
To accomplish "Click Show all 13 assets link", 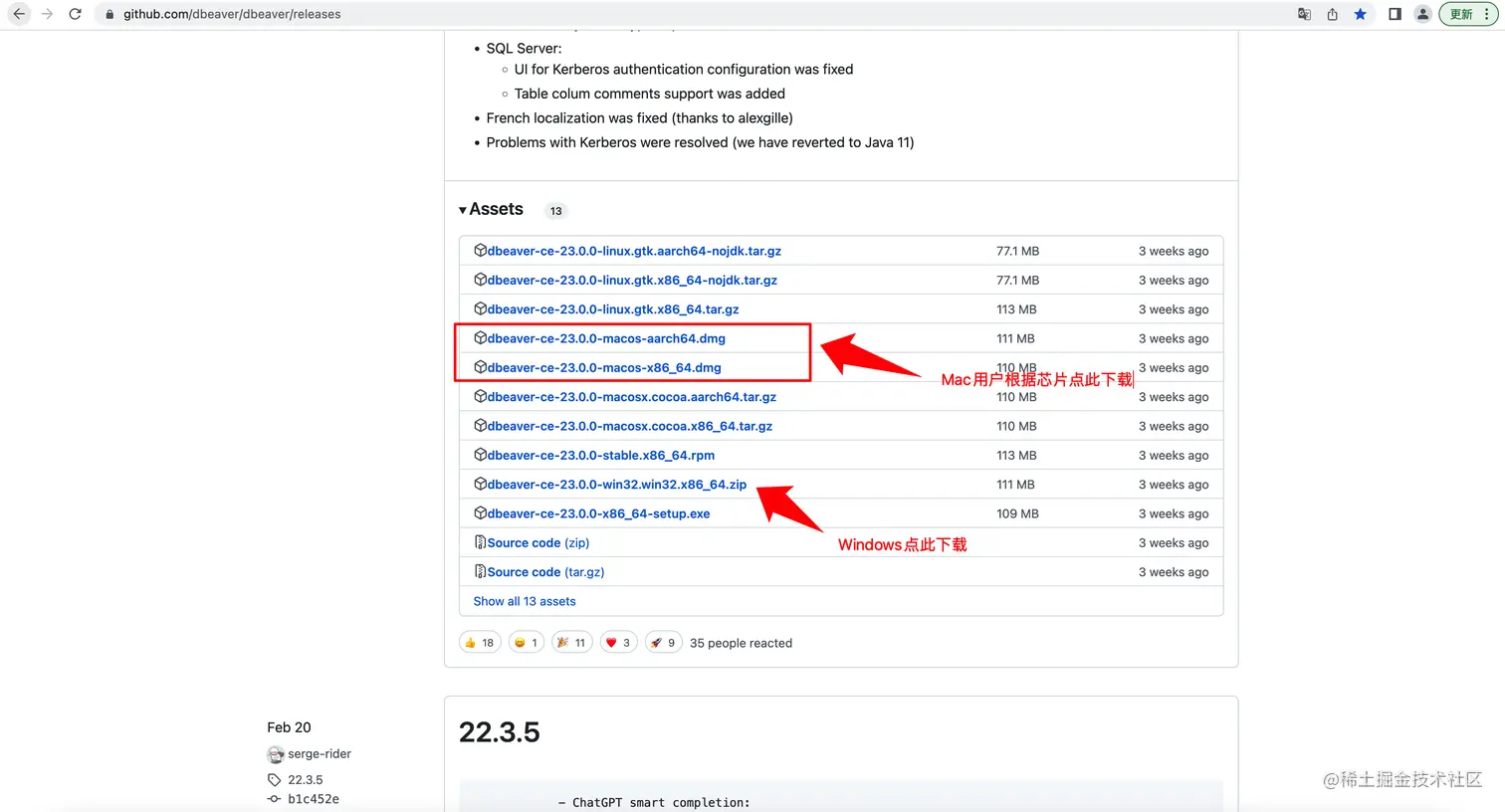I will click(525, 601).
